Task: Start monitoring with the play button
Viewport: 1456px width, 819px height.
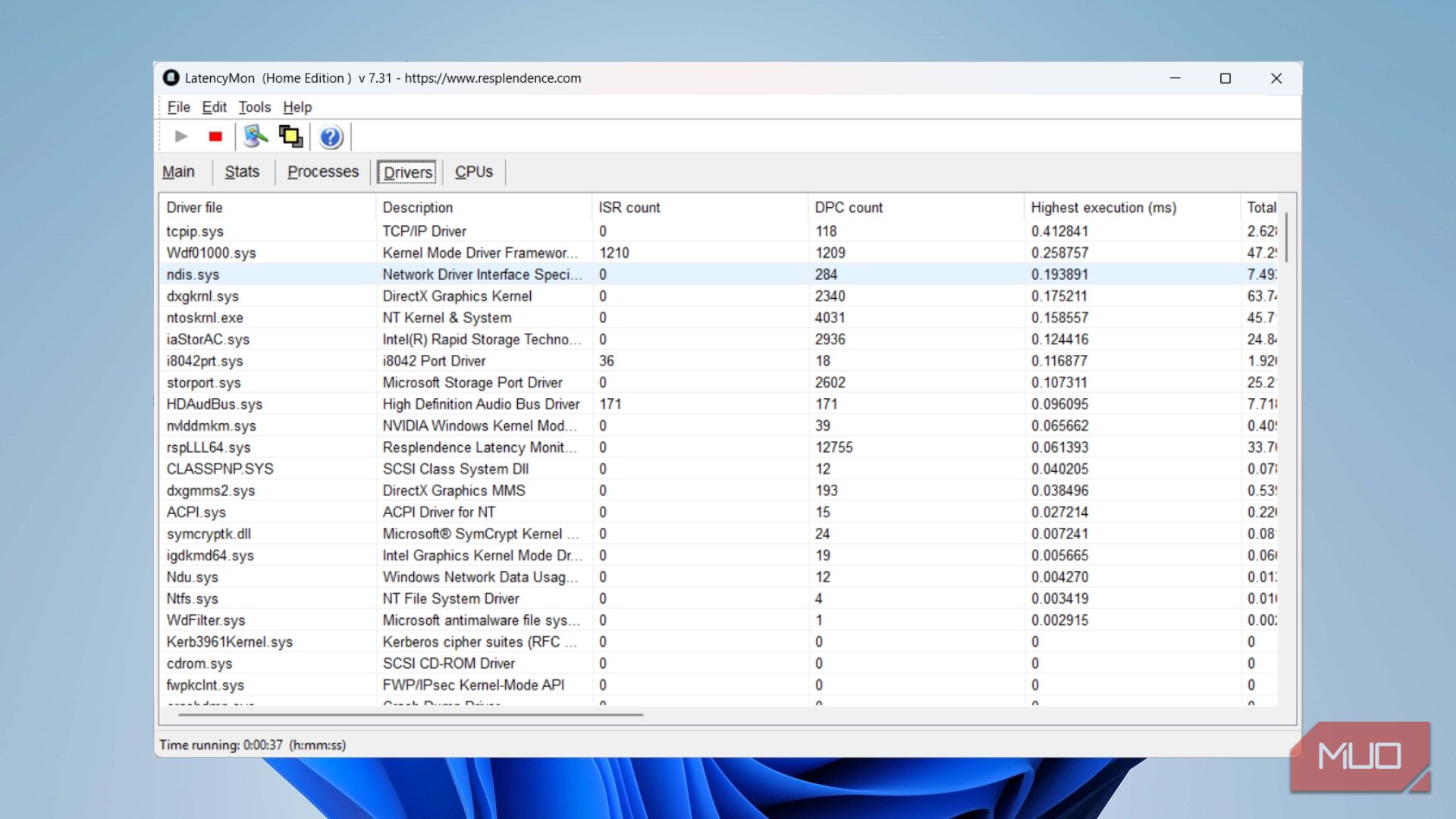Action: (181, 136)
